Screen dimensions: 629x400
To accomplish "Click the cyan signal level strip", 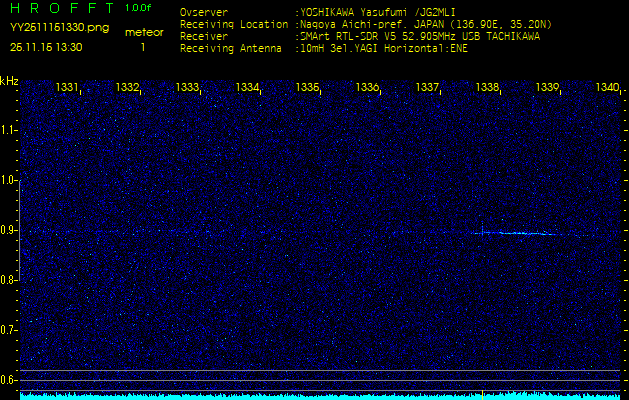I will [320, 395].
